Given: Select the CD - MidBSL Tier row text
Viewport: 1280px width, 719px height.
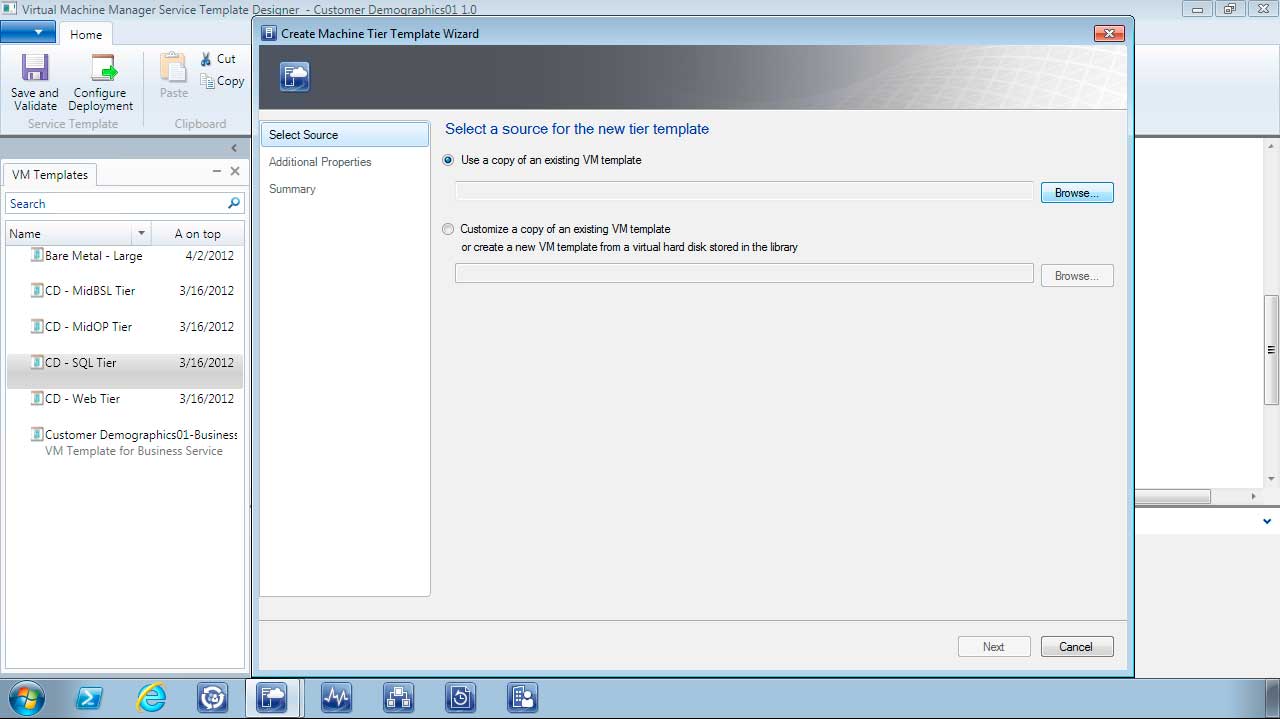Looking at the screenshot, I should point(90,291).
